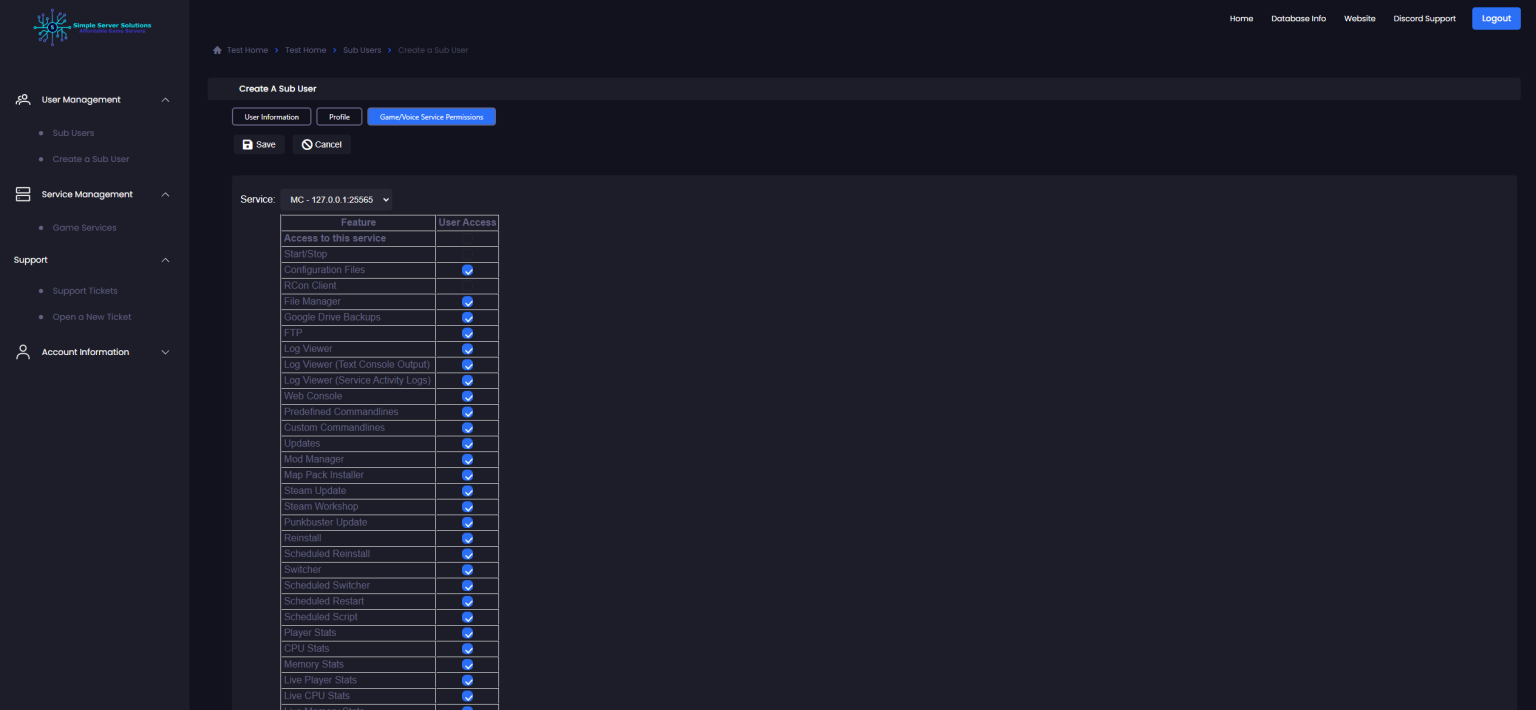Enable the RCon Client access checkbox
Image resolution: width=1536 pixels, height=710 pixels.
[x=467, y=286]
